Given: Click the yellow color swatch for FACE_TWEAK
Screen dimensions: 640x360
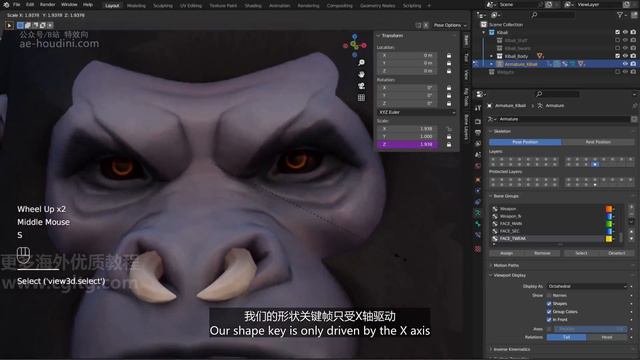Looking at the screenshot, I should click(609, 239).
